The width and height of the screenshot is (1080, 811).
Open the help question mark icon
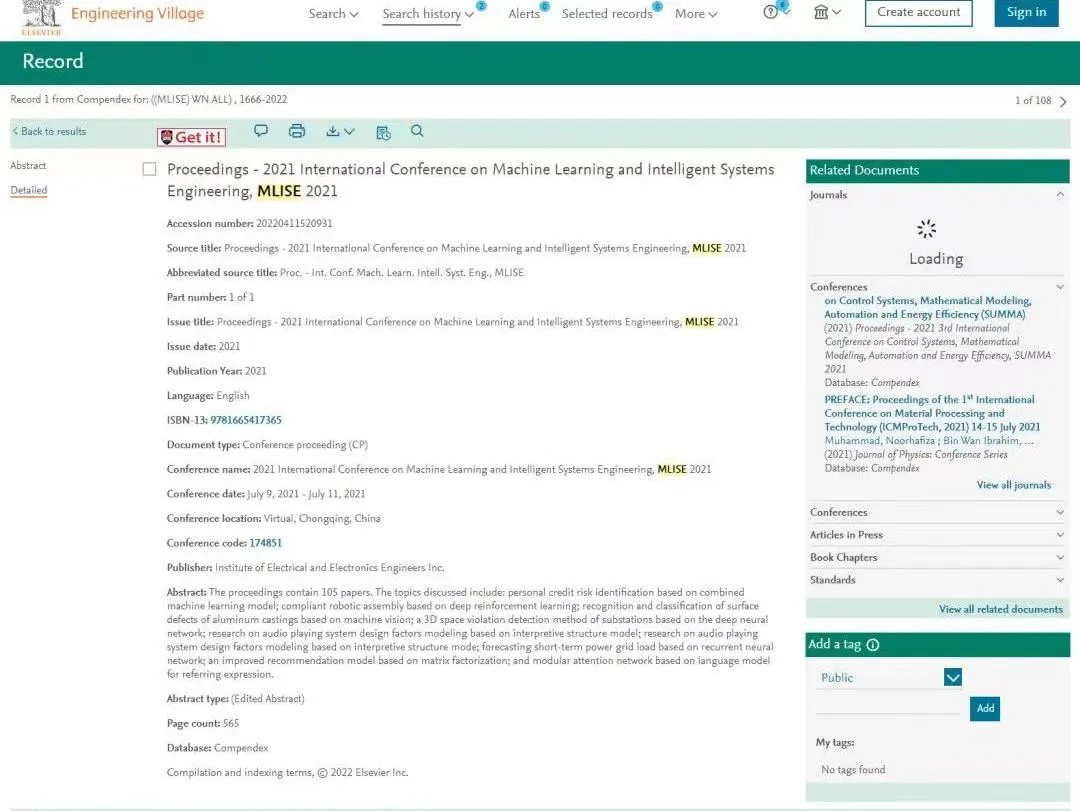point(771,12)
